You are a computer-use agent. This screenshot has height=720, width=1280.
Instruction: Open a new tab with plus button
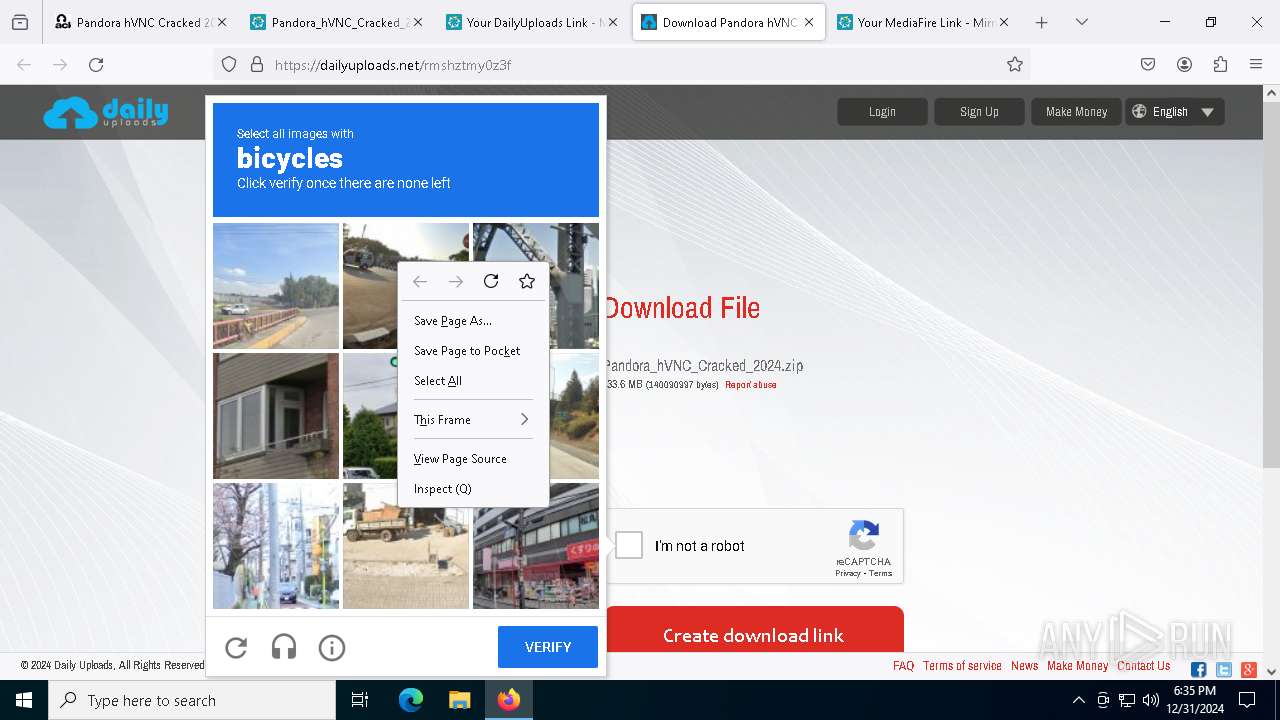coord(1041,22)
